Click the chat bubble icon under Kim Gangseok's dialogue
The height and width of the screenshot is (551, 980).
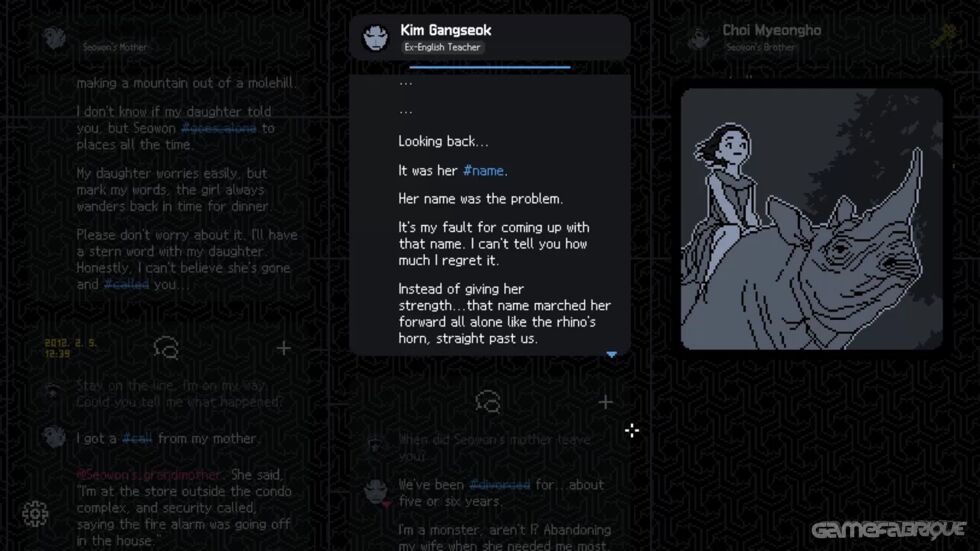[x=488, y=402]
